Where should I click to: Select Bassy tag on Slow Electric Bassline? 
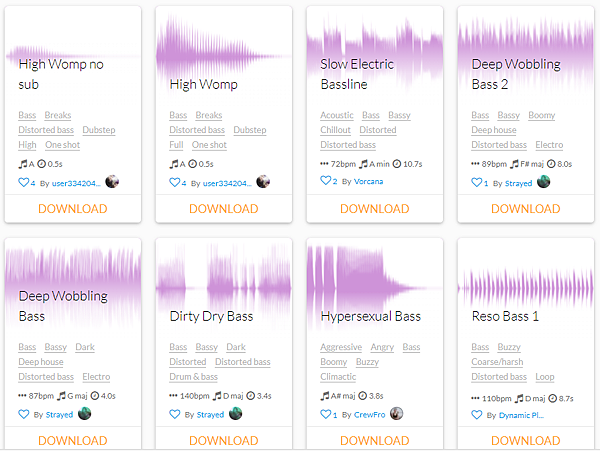399,115
